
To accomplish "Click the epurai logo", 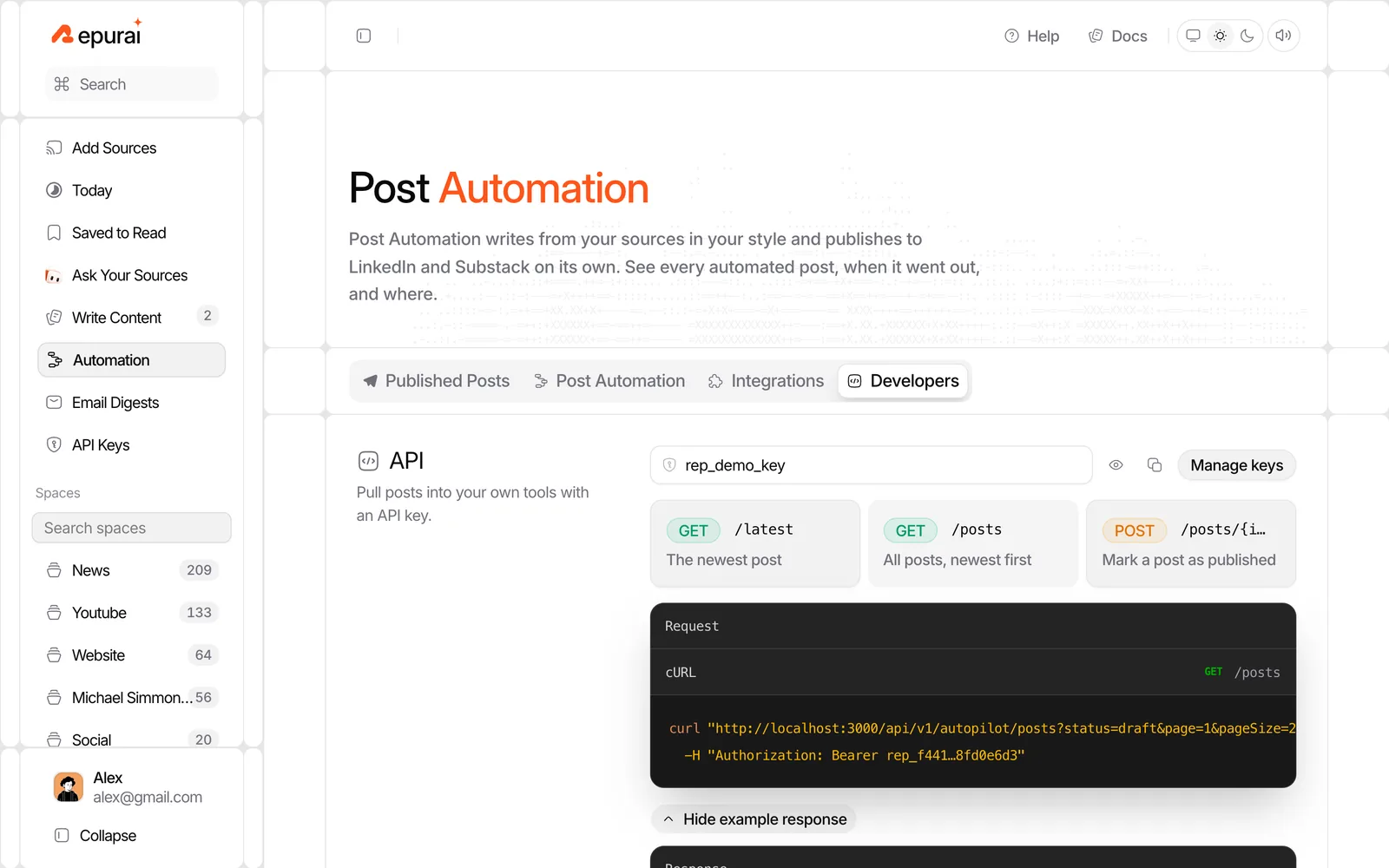I will coord(96,35).
